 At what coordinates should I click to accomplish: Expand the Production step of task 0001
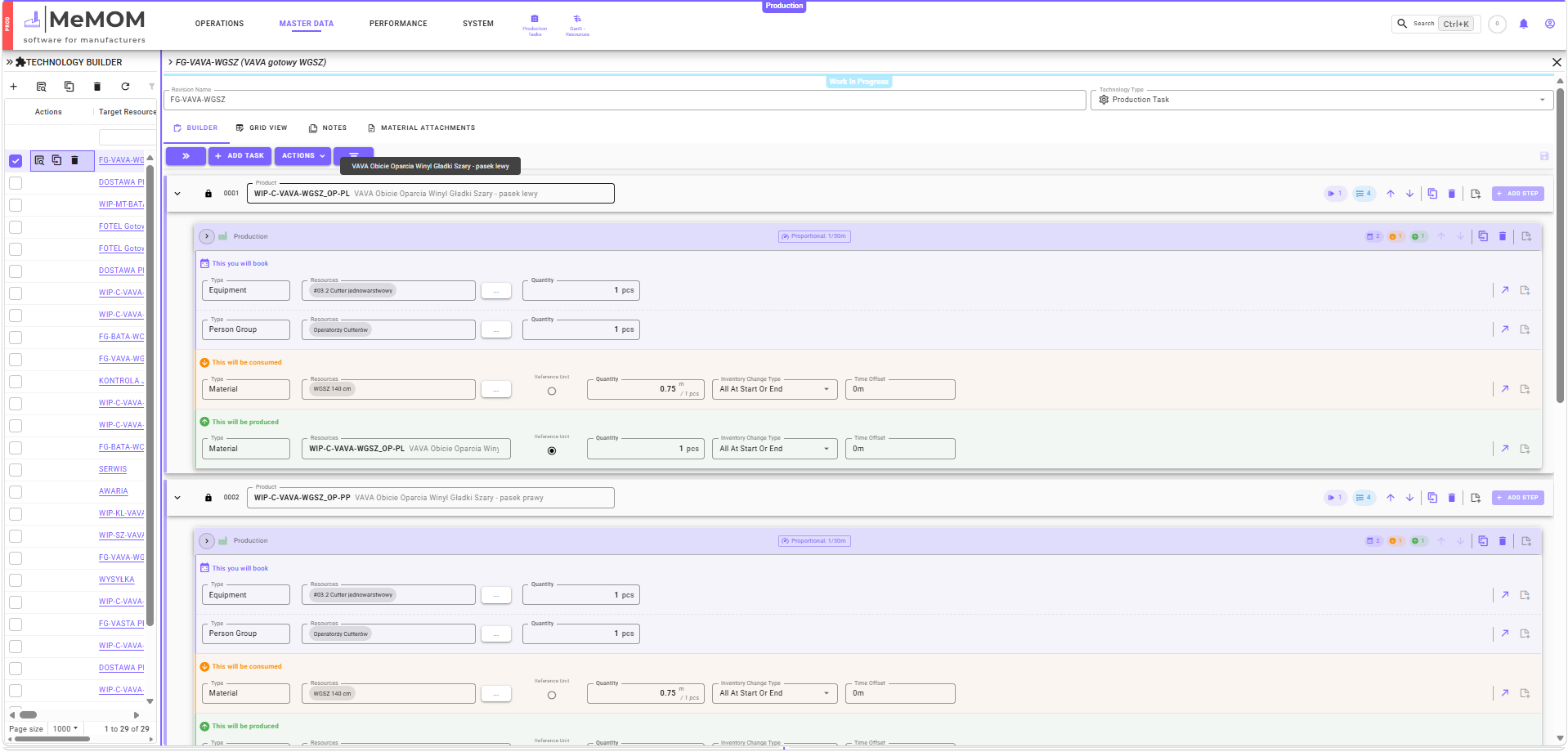207,236
